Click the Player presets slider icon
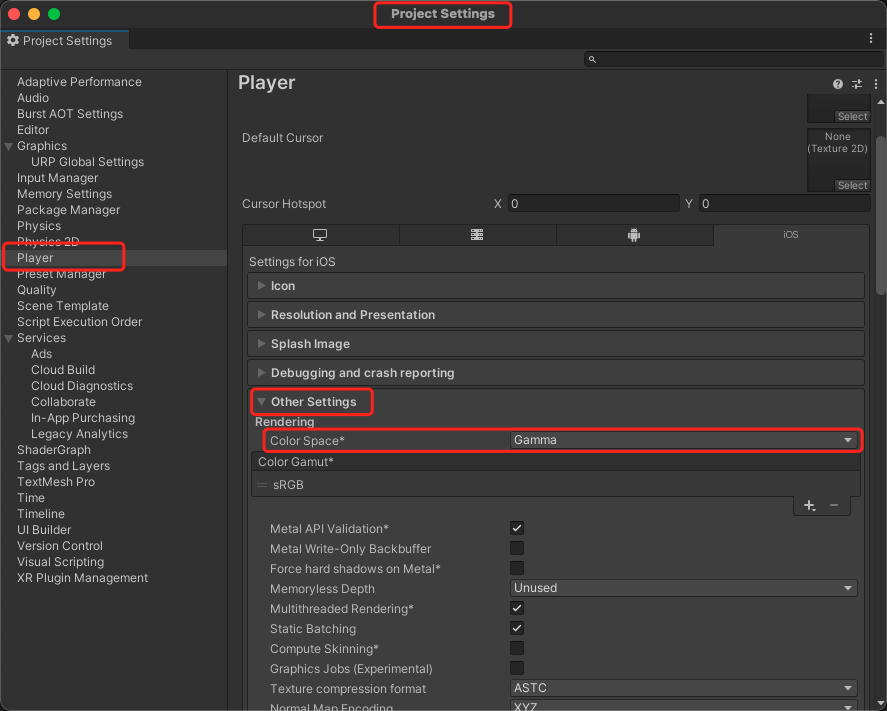The width and height of the screenshot is (887, 711). (857, 84)
